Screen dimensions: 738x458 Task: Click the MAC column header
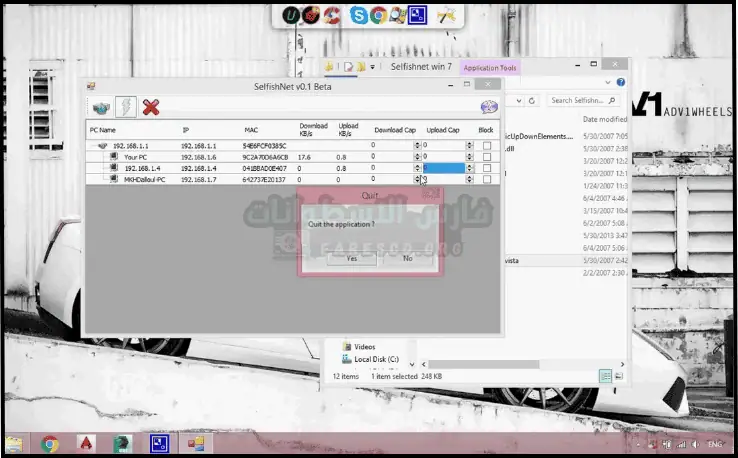(x=251, y=130)
